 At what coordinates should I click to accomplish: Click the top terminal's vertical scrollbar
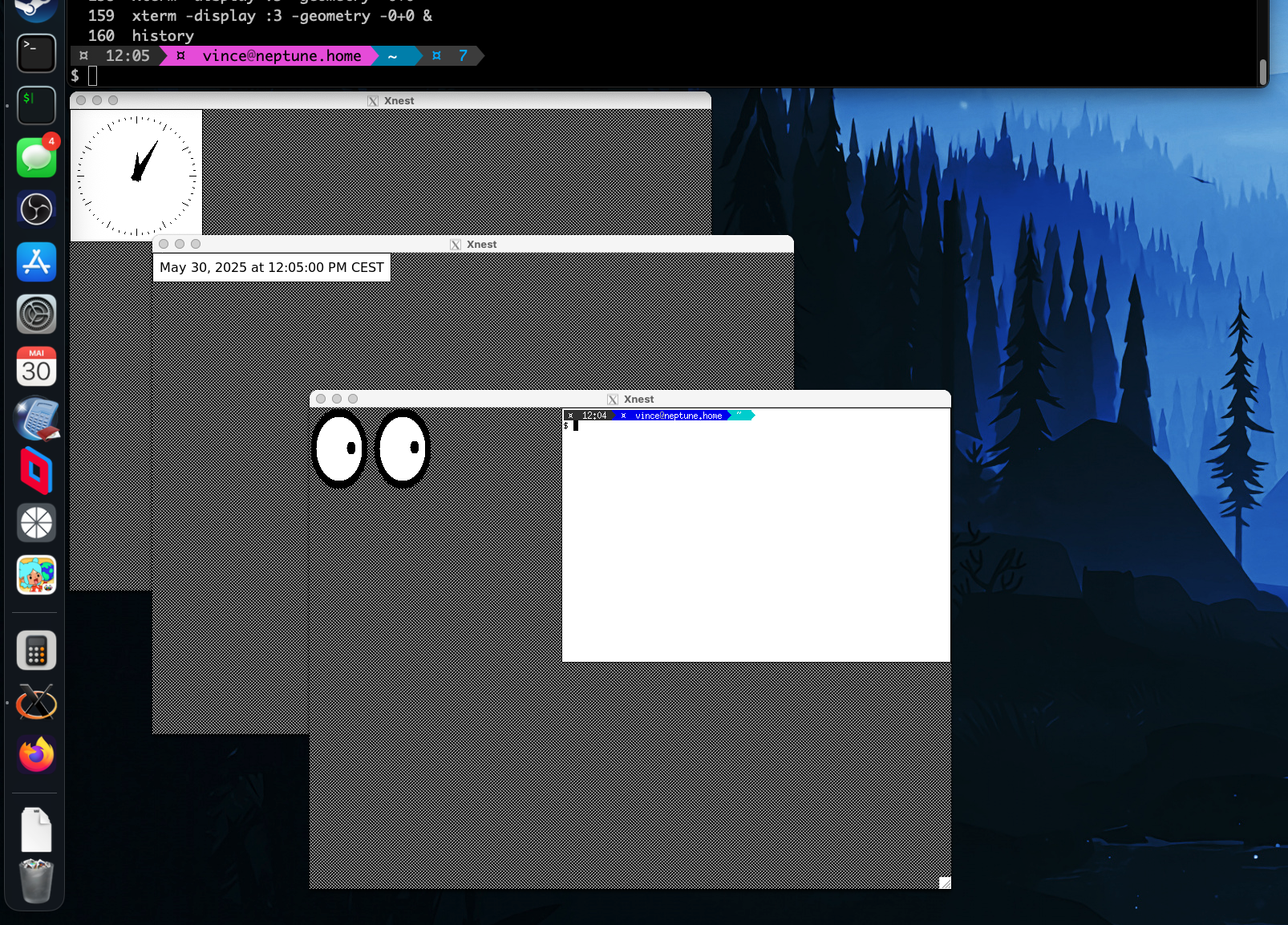(1262, 71)
